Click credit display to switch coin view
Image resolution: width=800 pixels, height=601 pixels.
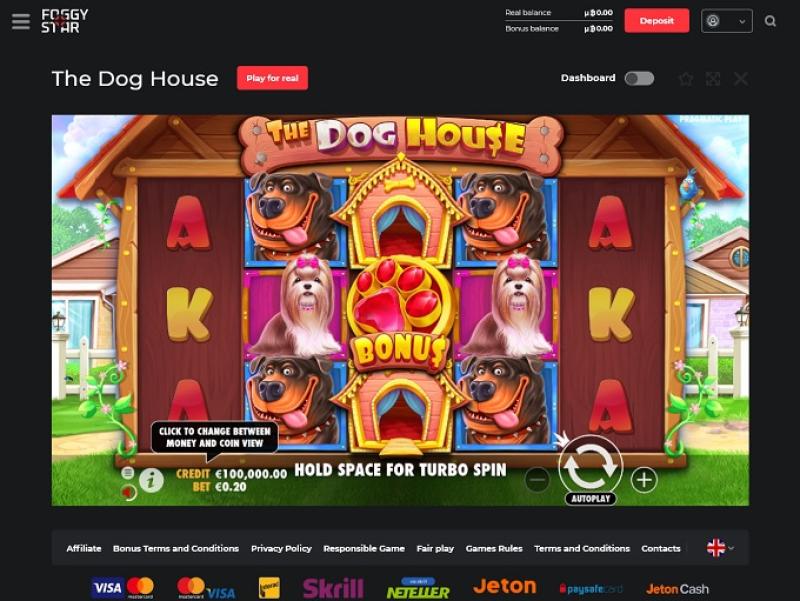[231, 474]
